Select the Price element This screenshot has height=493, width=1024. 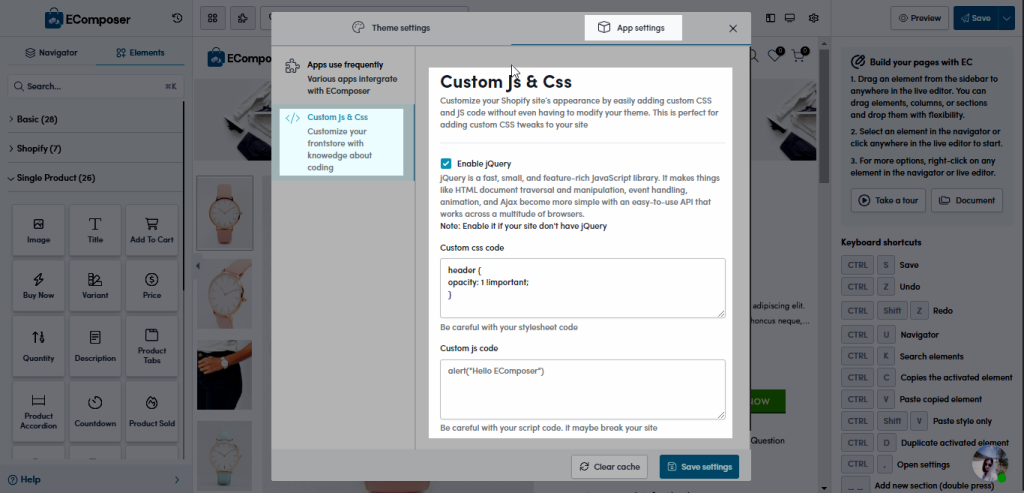[x=152, y=285]
